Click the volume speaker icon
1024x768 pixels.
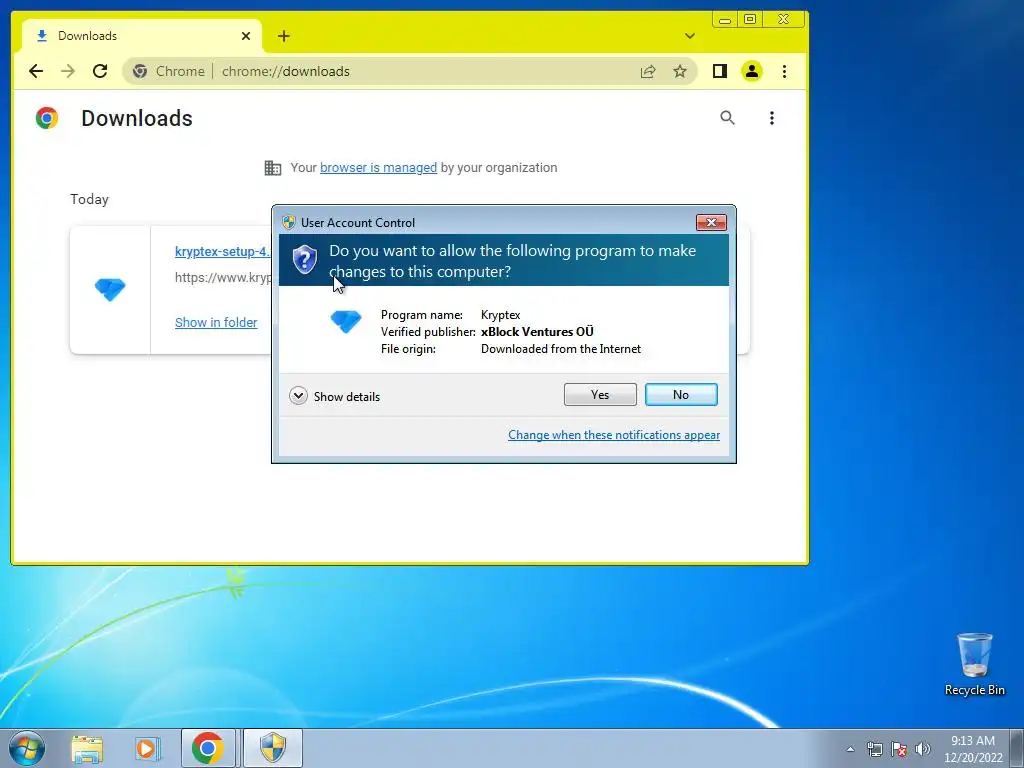[x=923, y=749]
